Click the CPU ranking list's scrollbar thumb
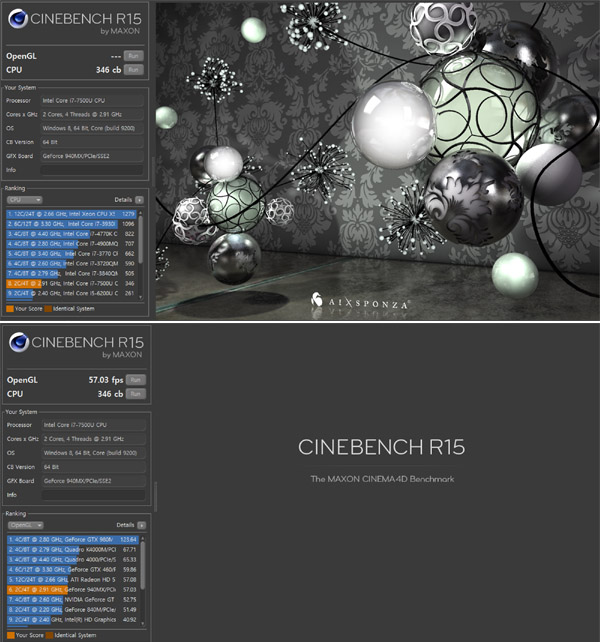Screen dimensions: 600x642 point(141,240)
